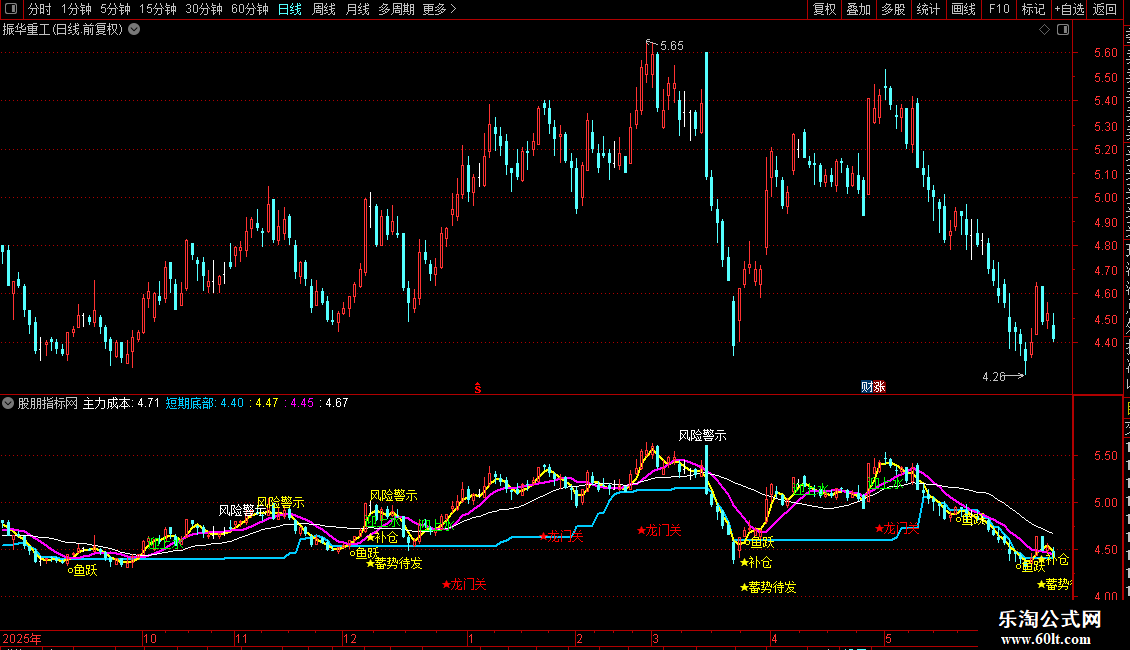Select the 15分钟 period
Viewport: 1130px width, 650px height.
click(x=158, y=9)
